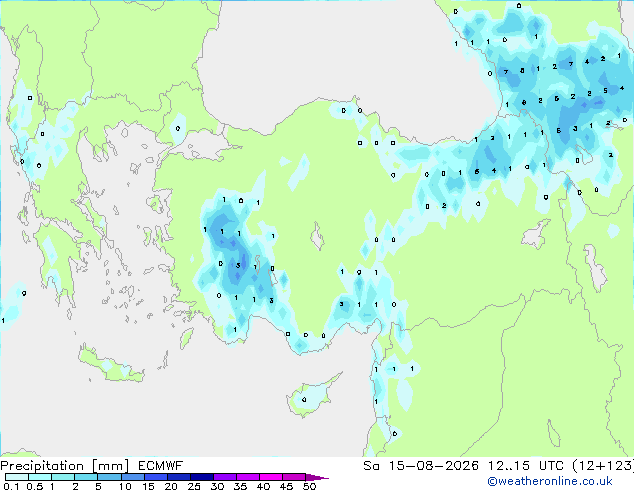Screen dimensions: 634x490
Task: Pick the 10–15 mm blue legend swatch
Action: click(133, 477)
